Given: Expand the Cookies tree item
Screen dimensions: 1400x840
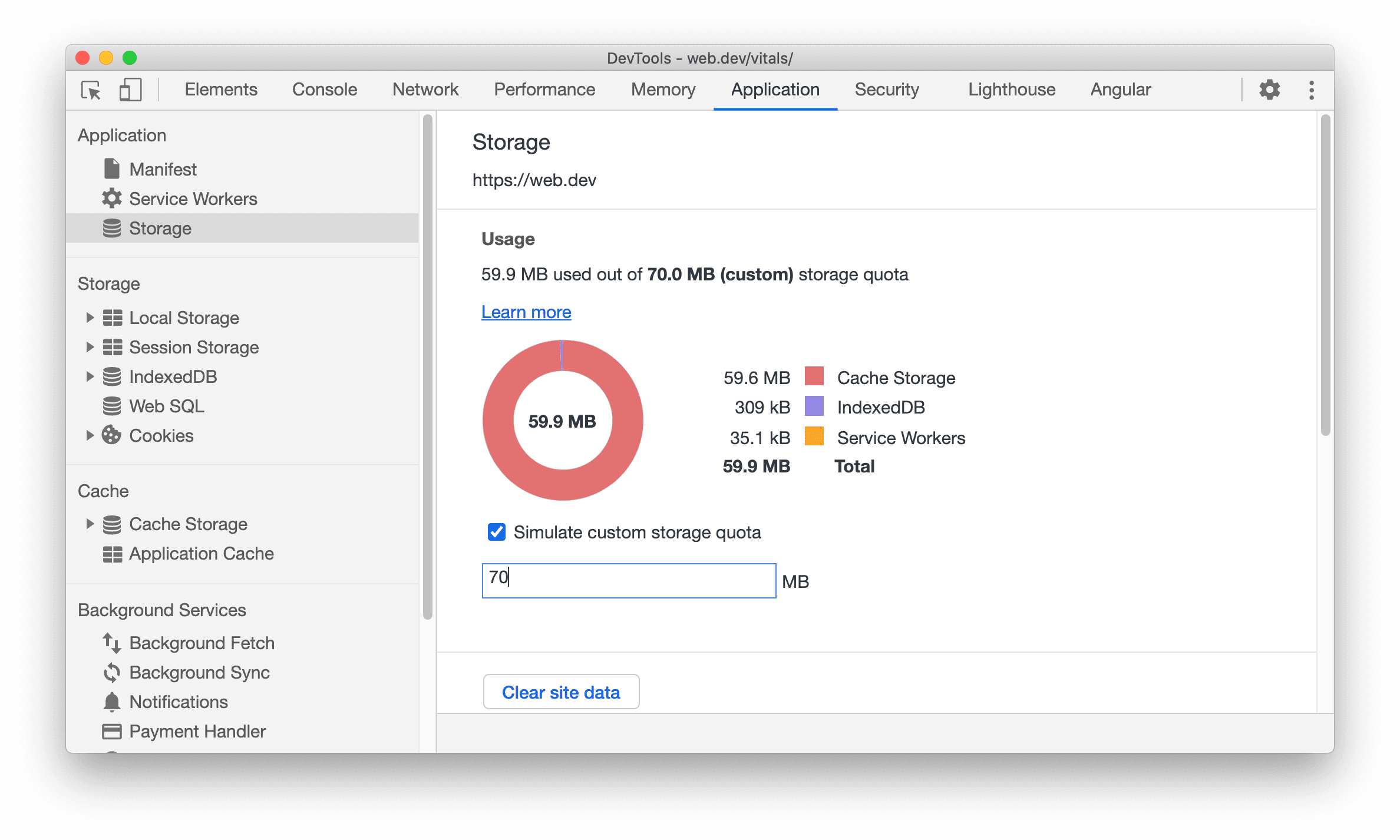Looking at the screenshot, I should 88,435.
